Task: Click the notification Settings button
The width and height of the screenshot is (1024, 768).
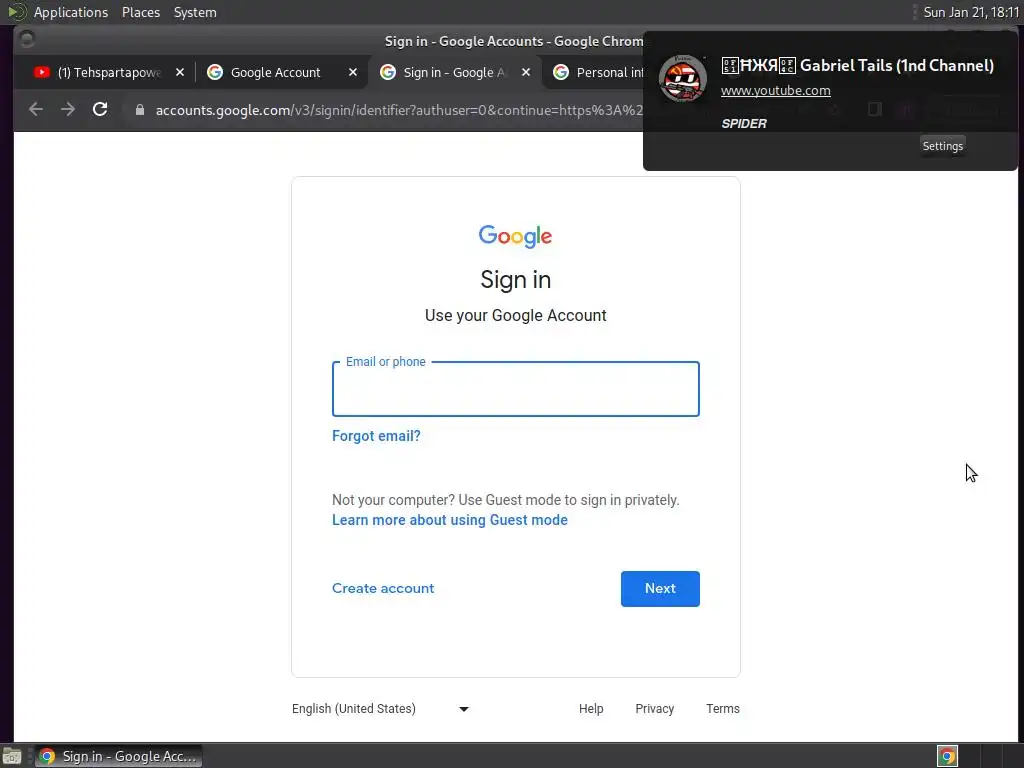Action: [942, 146]
